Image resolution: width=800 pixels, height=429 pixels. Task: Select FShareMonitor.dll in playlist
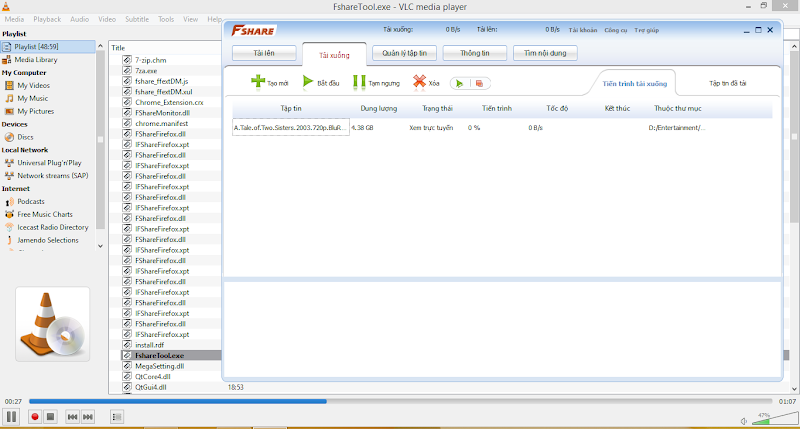coord(162,113)
